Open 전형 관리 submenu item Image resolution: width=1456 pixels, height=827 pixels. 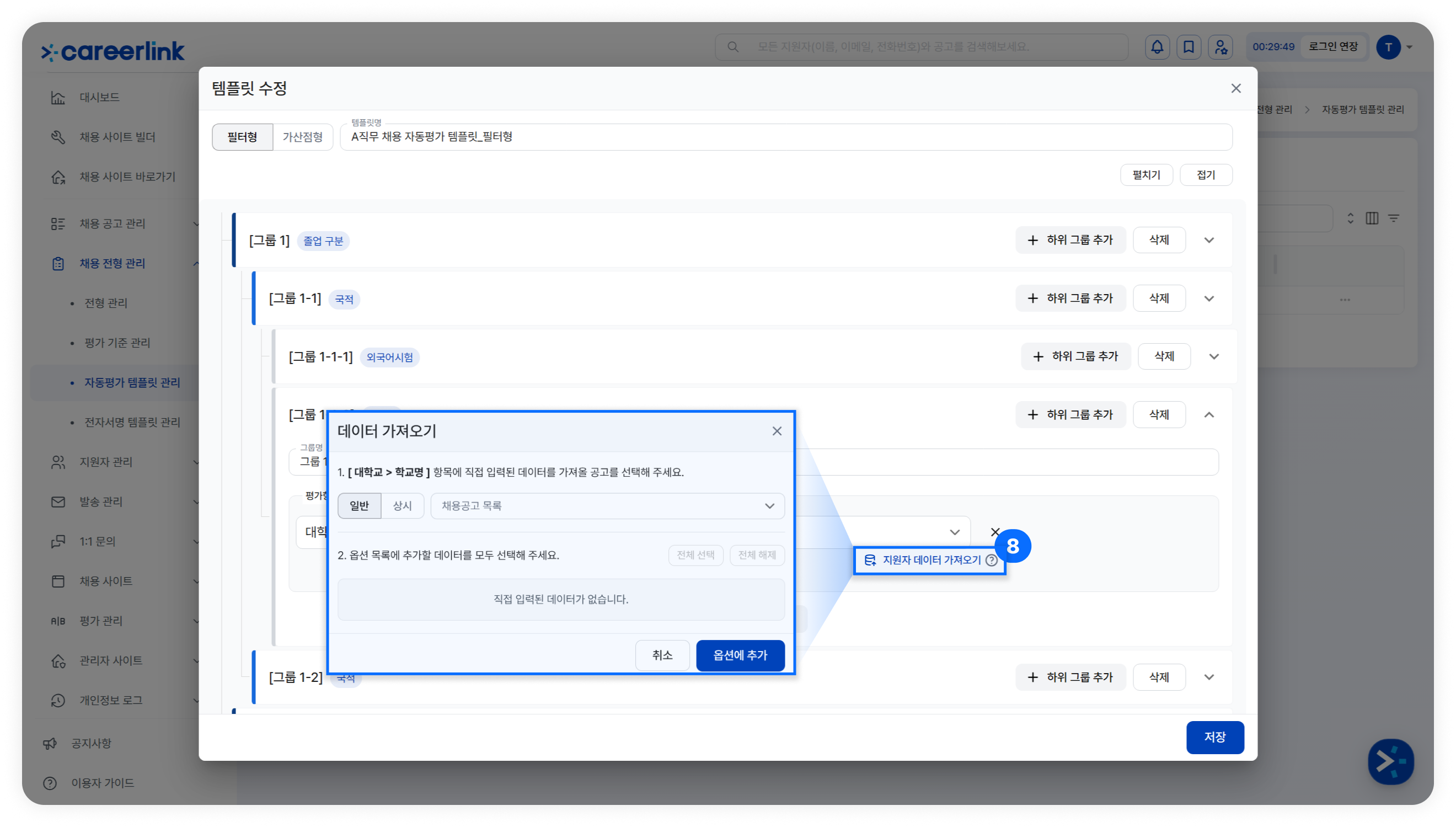click(105, 303)
